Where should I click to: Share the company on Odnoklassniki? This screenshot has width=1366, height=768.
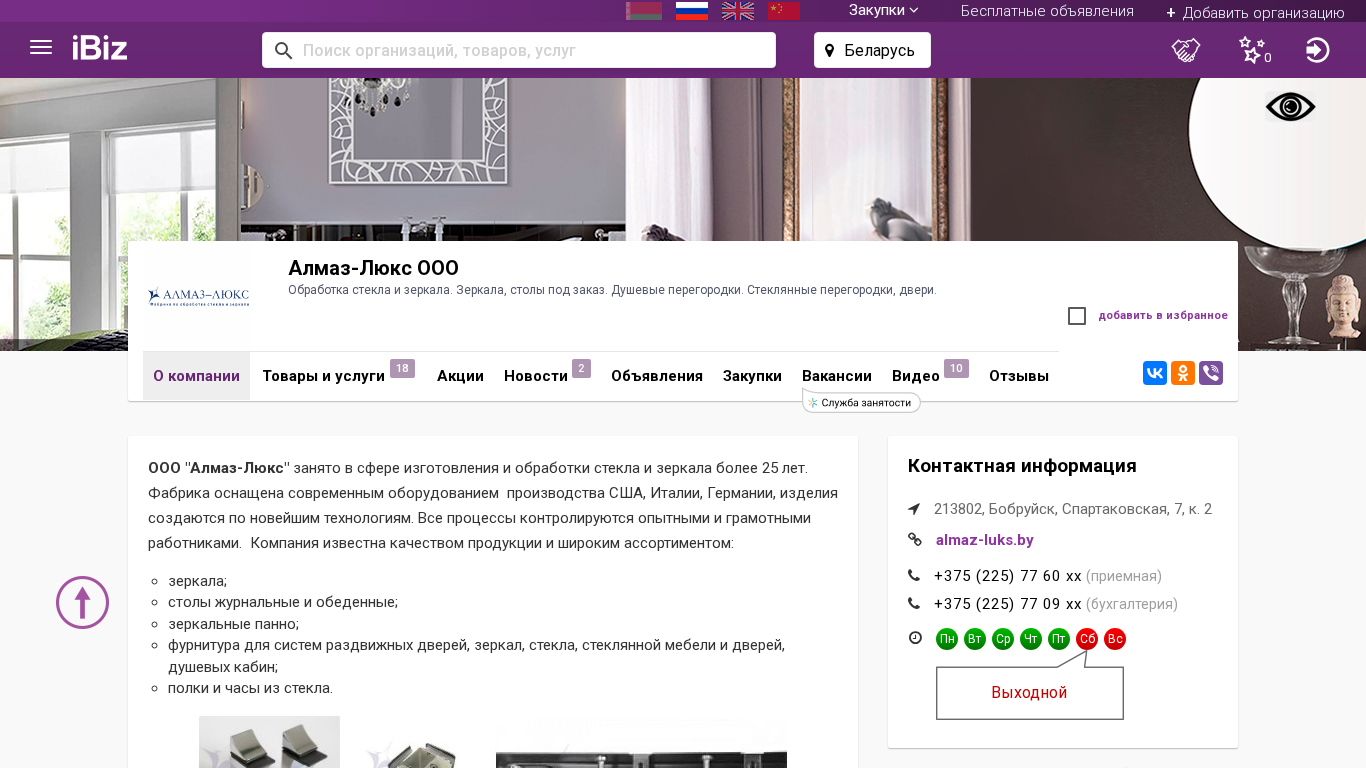[x=1183, y=374]
